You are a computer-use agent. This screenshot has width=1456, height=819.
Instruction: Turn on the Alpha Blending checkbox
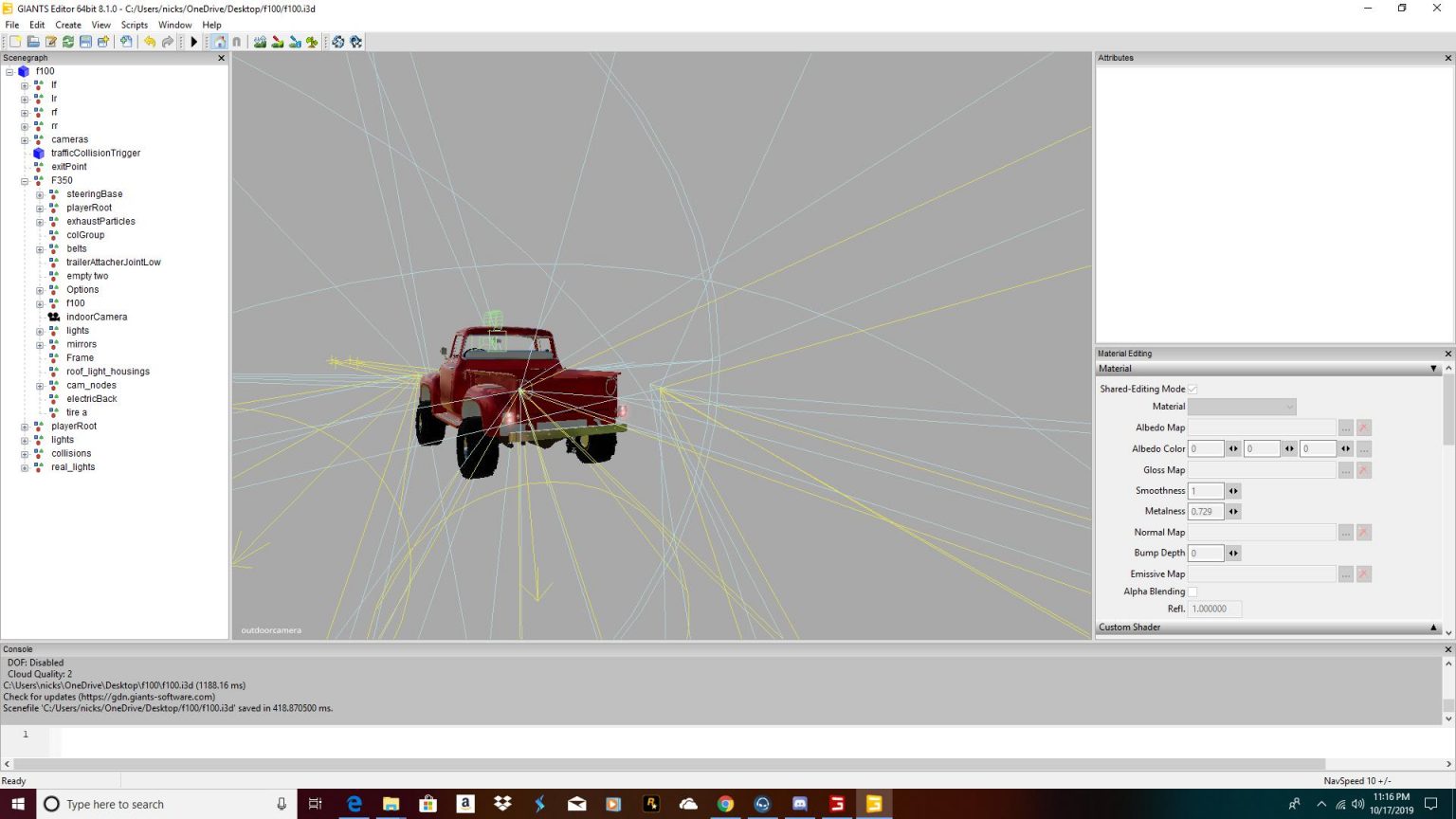point(1192,591)
